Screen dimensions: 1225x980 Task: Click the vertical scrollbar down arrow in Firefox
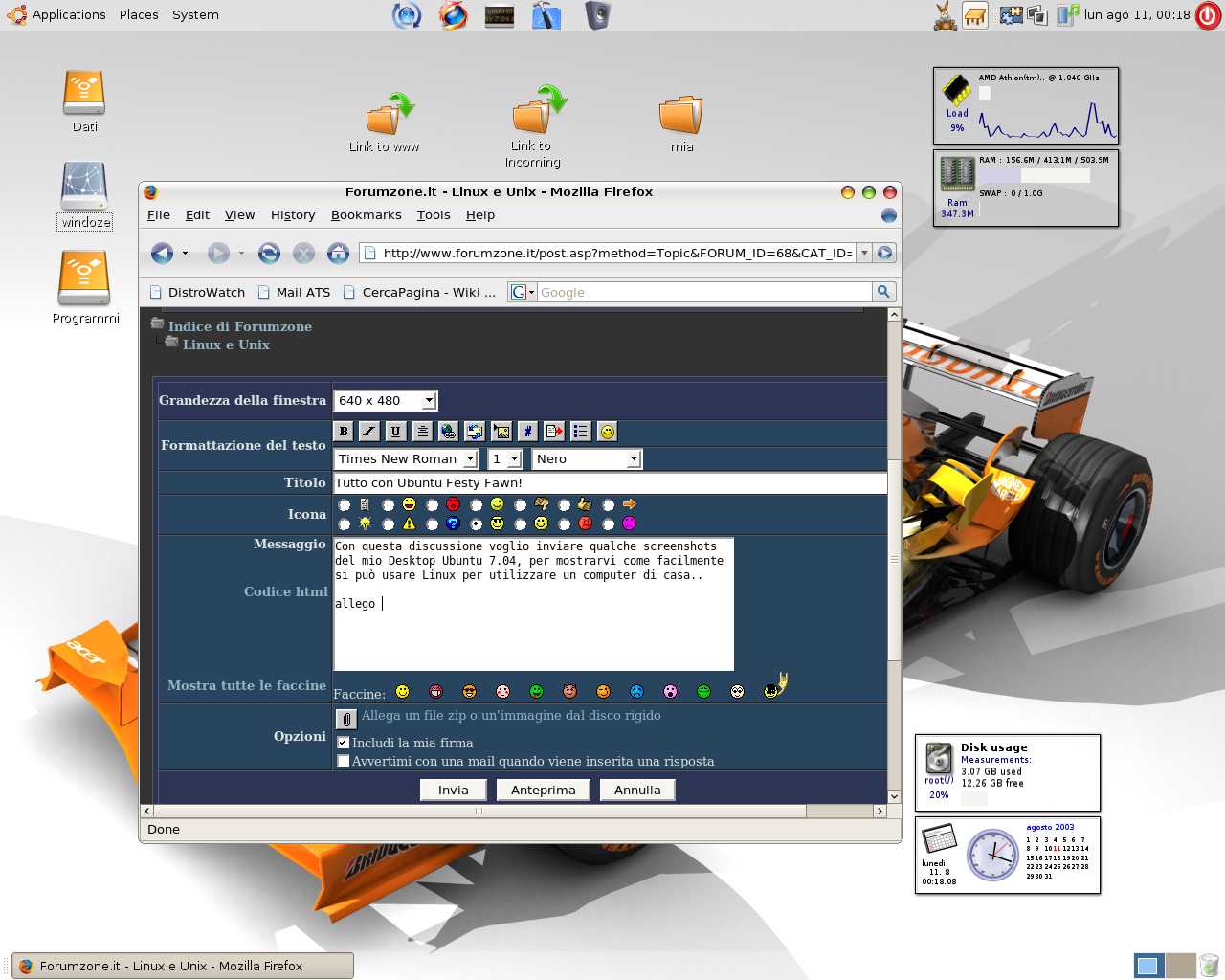894,796
